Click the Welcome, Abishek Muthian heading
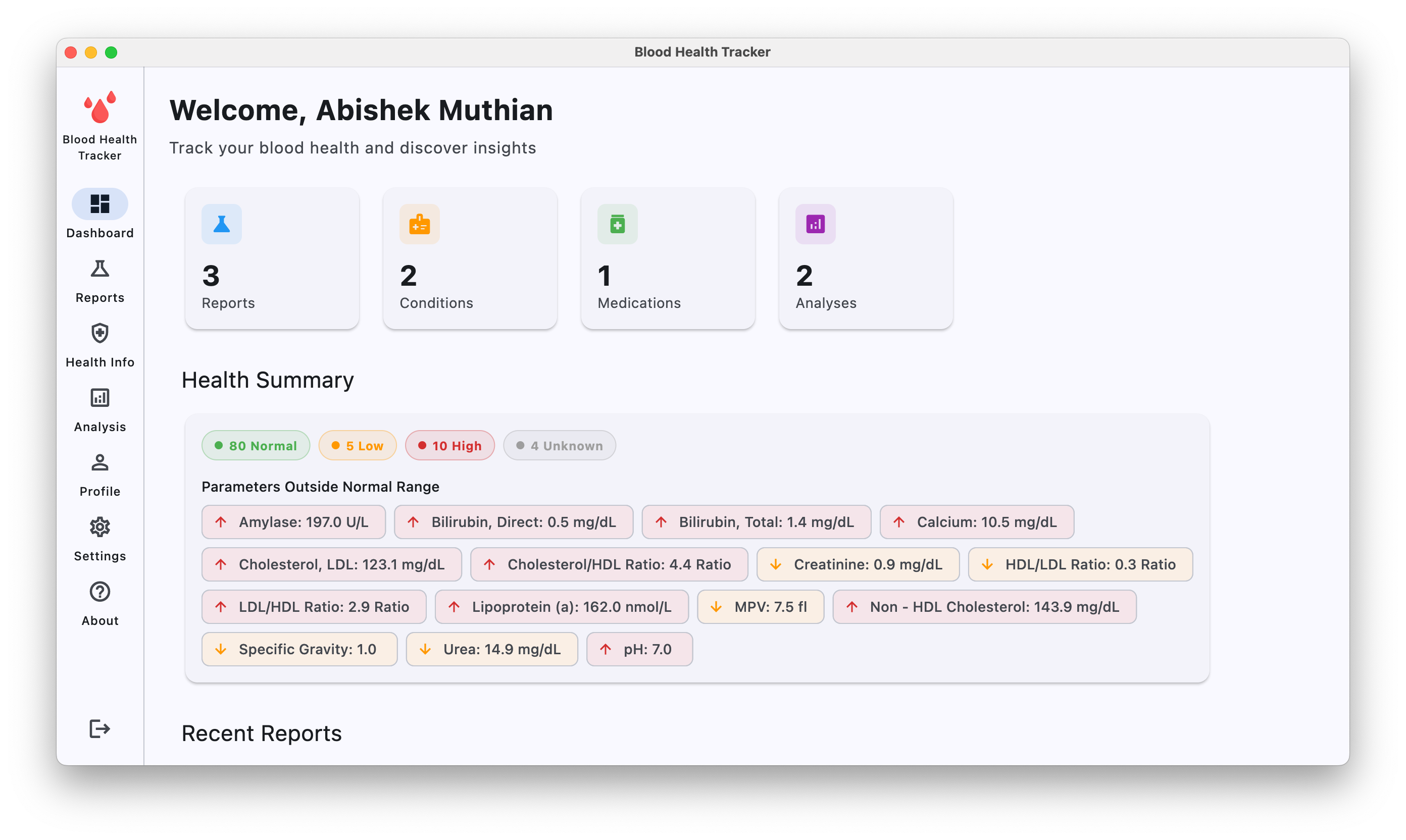 tap(361, 110)
